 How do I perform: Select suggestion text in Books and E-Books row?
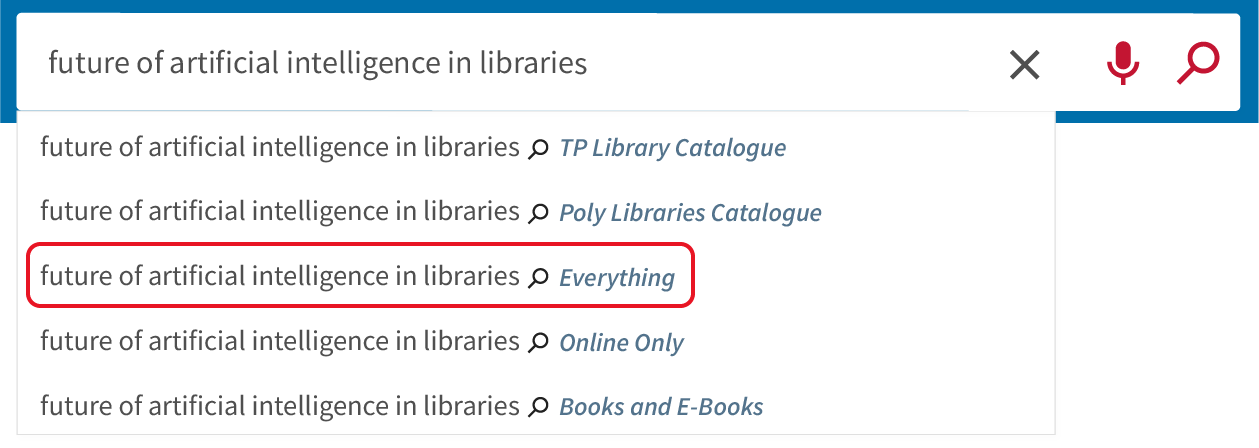point(280,406)
